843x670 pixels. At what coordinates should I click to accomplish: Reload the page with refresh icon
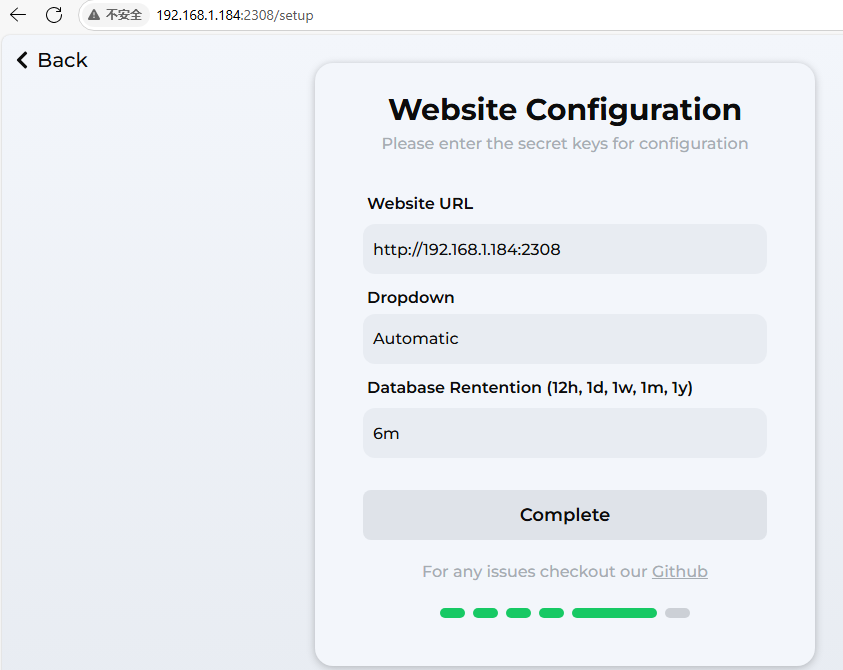click(54, 15)
